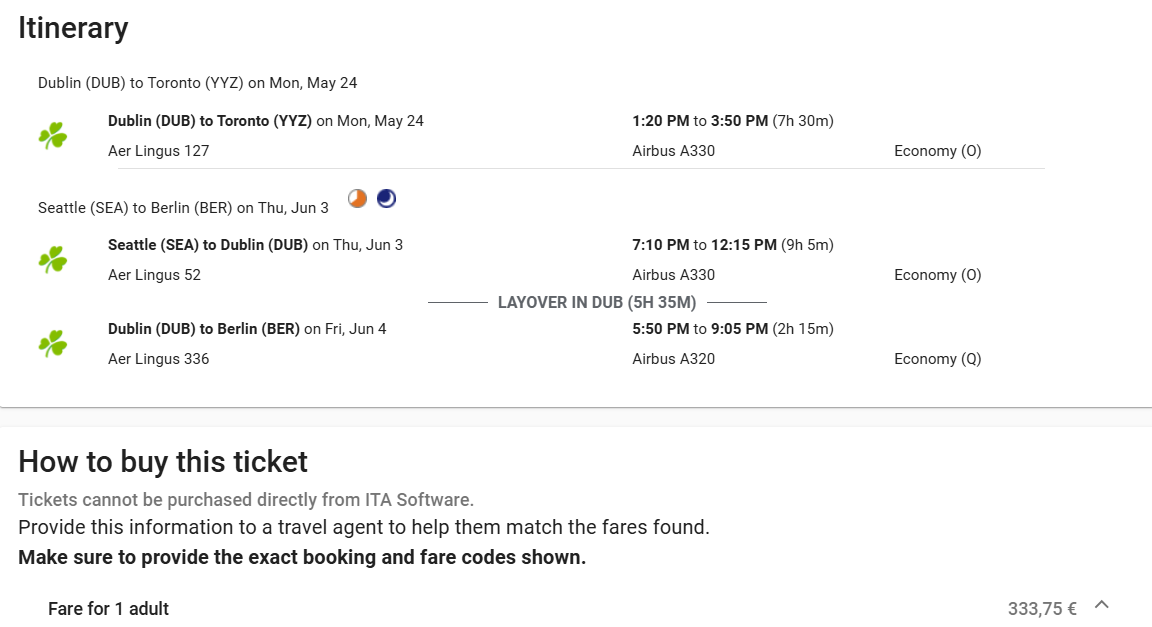This screenshot has height=627, width=1152.
Task: Click the blue overnight moon icon
Action: 386,198
